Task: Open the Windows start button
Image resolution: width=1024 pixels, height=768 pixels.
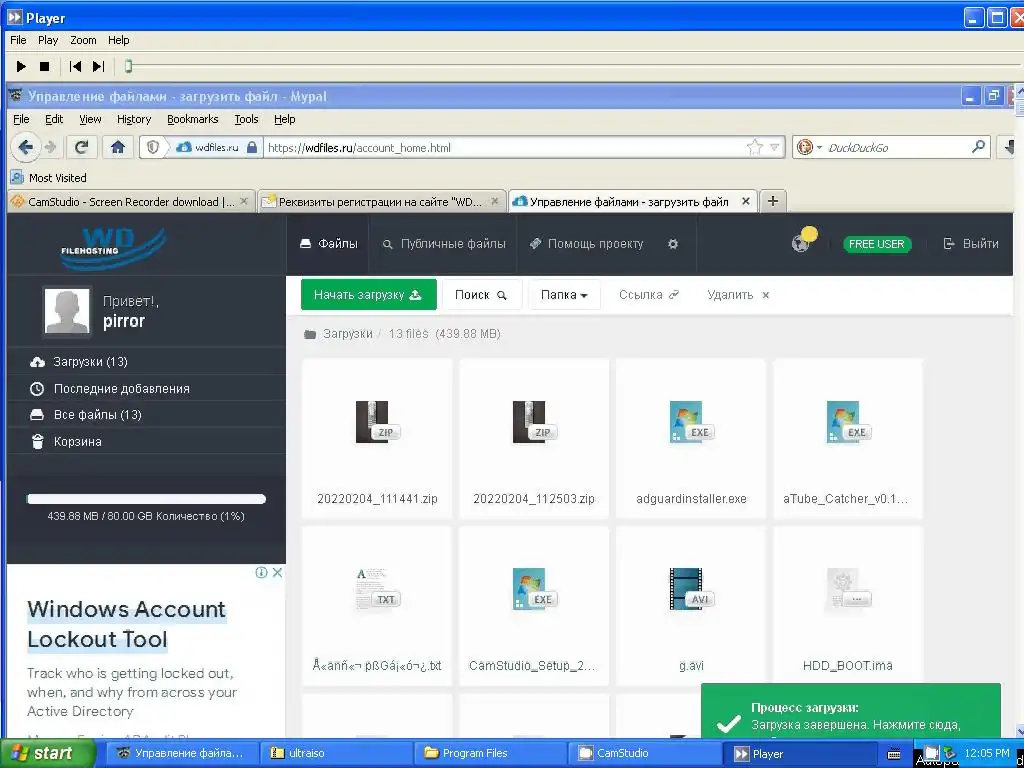Action: pyautogui.click(x=47, y=754)
